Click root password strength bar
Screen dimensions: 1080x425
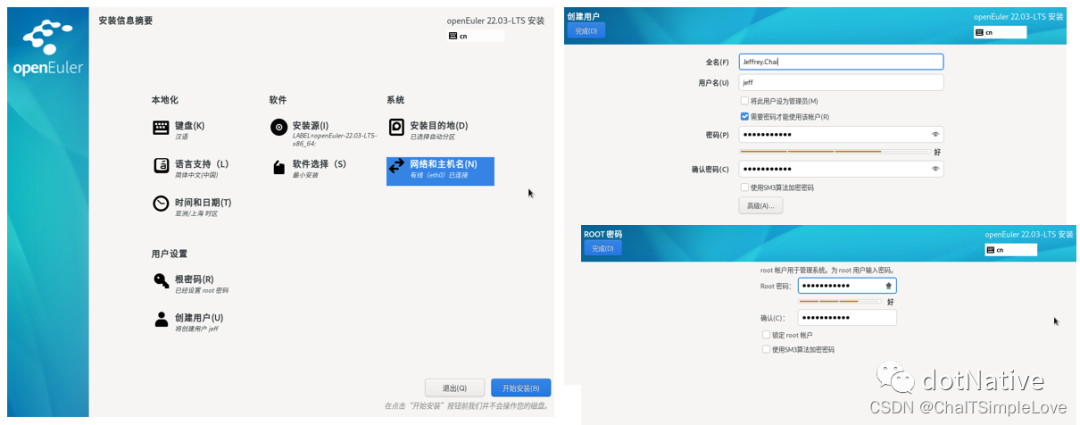click(840, 301)
